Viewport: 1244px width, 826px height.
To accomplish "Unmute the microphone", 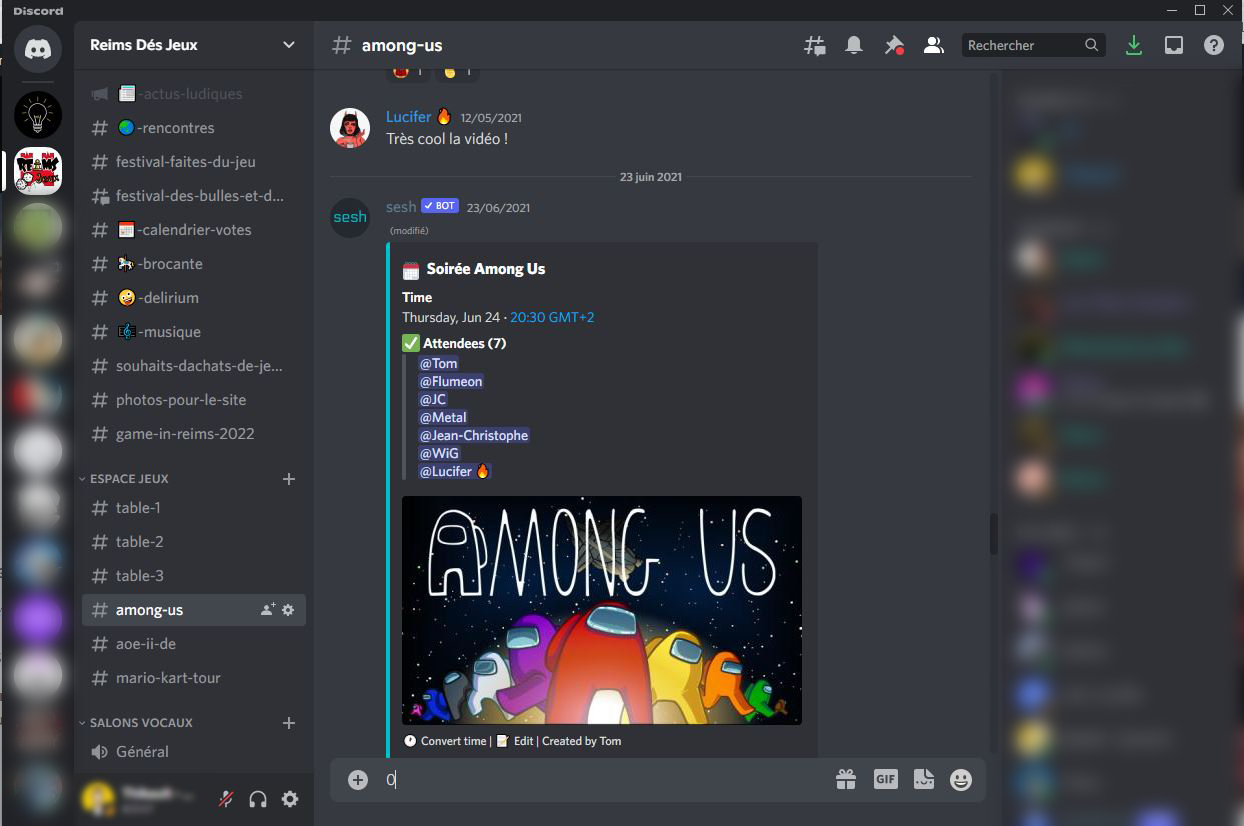I will pyautogui.click(x=227, y=799).
